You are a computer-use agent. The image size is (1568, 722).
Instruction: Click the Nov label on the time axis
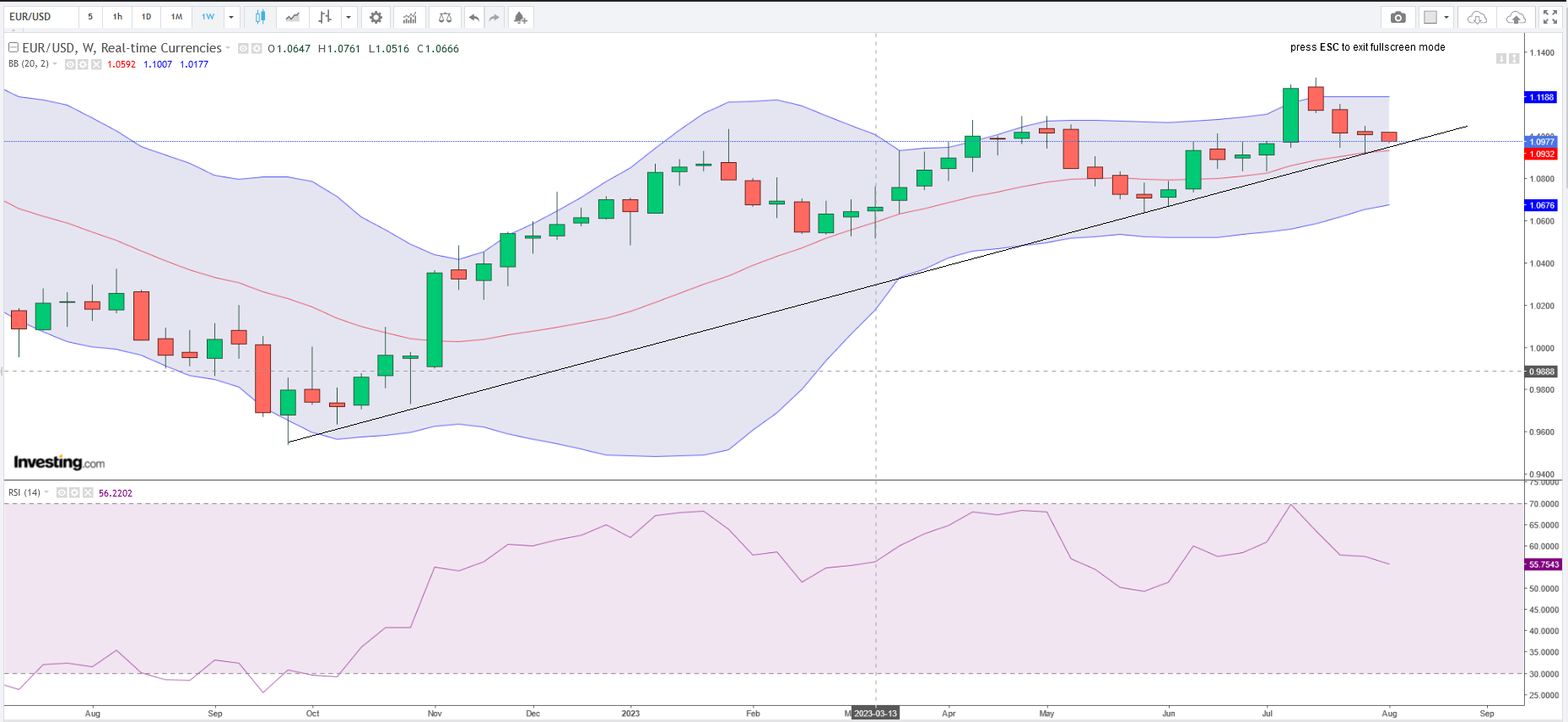pos(435,714)
